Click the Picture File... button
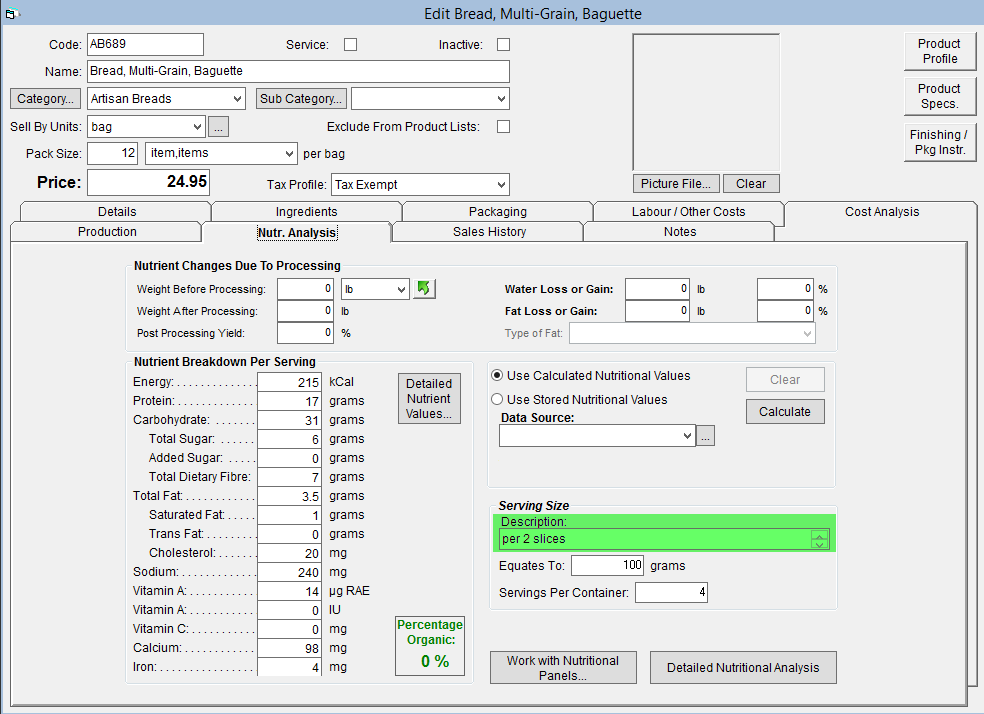Screen dimensions: 984x714 tap(676, 184)
